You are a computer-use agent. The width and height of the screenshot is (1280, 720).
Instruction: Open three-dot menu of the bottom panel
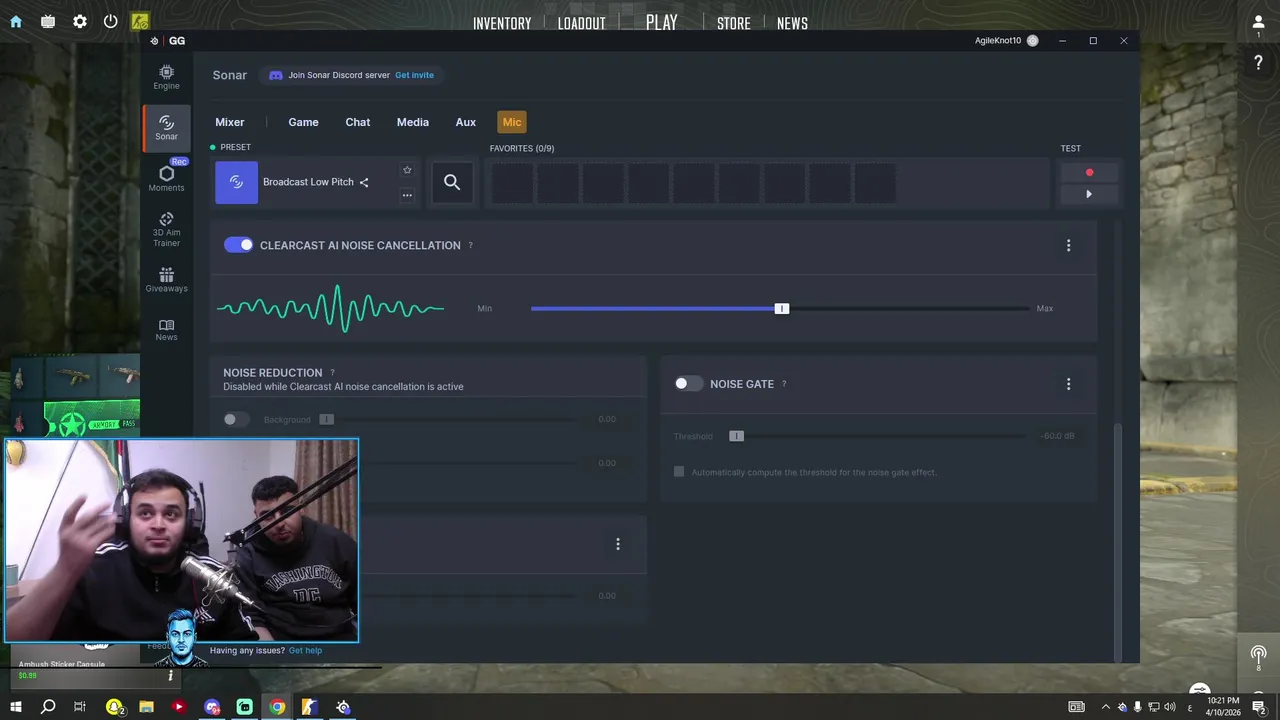tap(618, 544)
